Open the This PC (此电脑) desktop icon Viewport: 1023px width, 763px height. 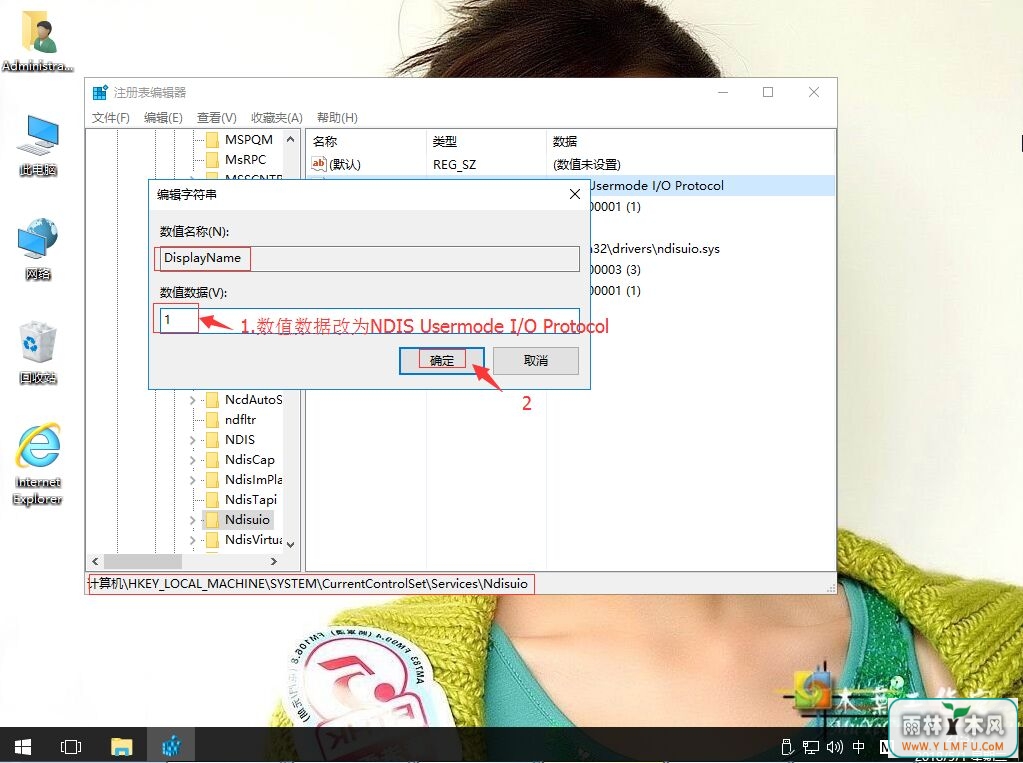[38, 145]
